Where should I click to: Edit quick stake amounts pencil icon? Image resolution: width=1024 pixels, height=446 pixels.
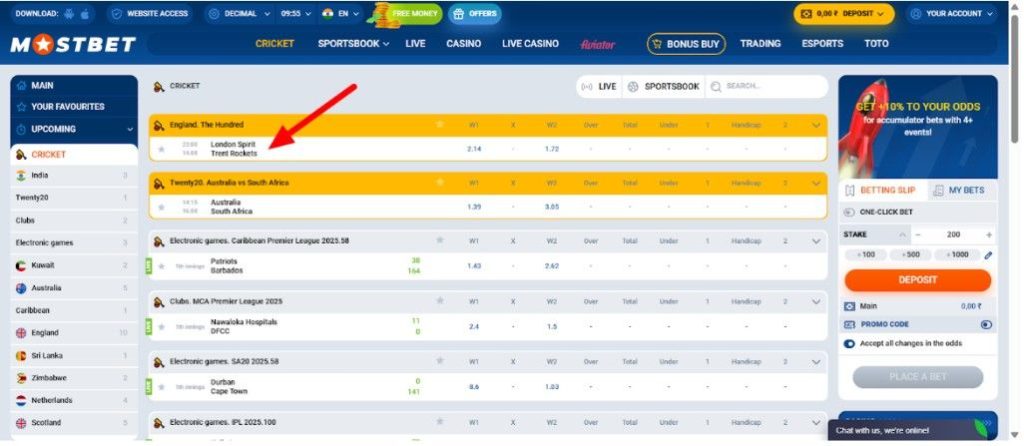click(988, 255)
